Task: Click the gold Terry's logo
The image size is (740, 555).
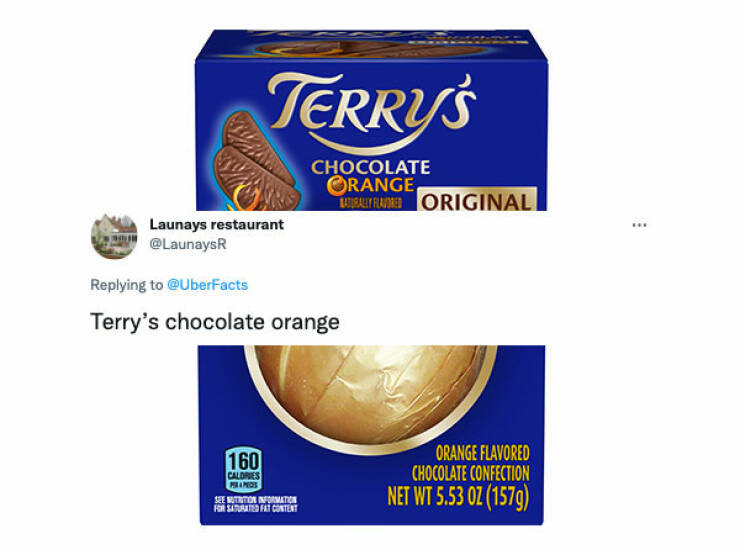Action: click(373, 111)
